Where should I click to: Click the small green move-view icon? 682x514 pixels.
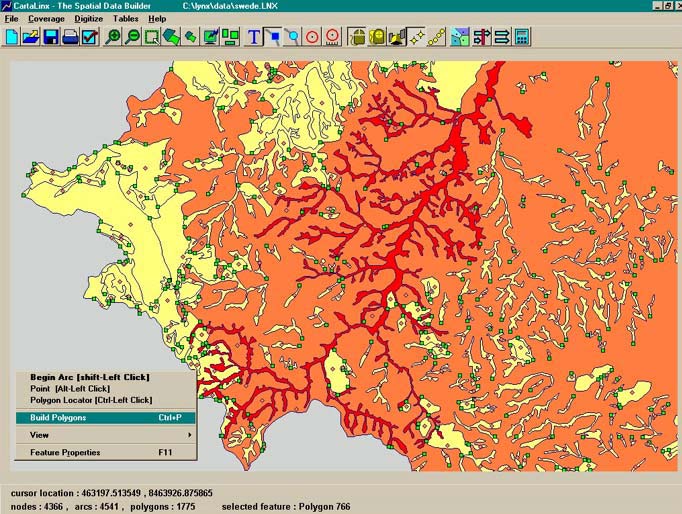(191, 37)
